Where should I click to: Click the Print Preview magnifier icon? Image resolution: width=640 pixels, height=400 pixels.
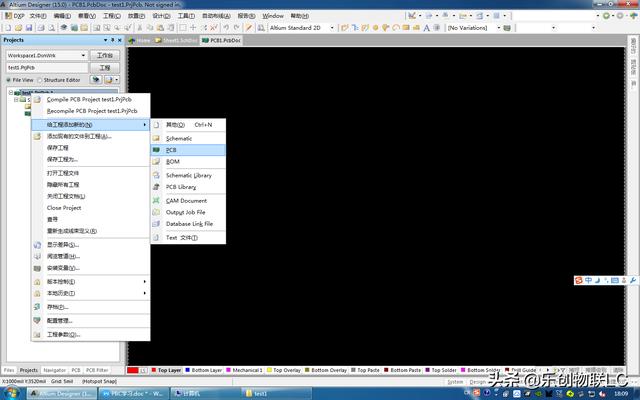[51, 28]
